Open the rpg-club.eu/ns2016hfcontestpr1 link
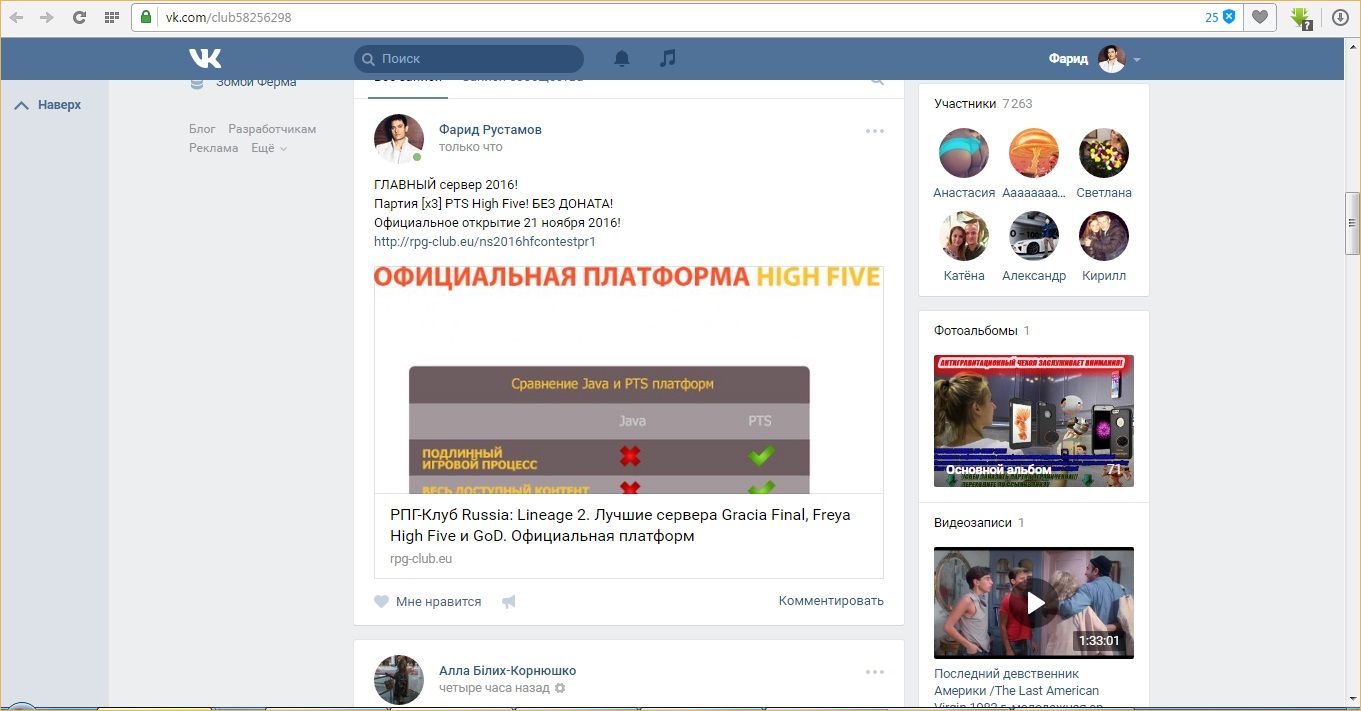1361x711 pixels. pyautogui.click(x=485, y=241)
